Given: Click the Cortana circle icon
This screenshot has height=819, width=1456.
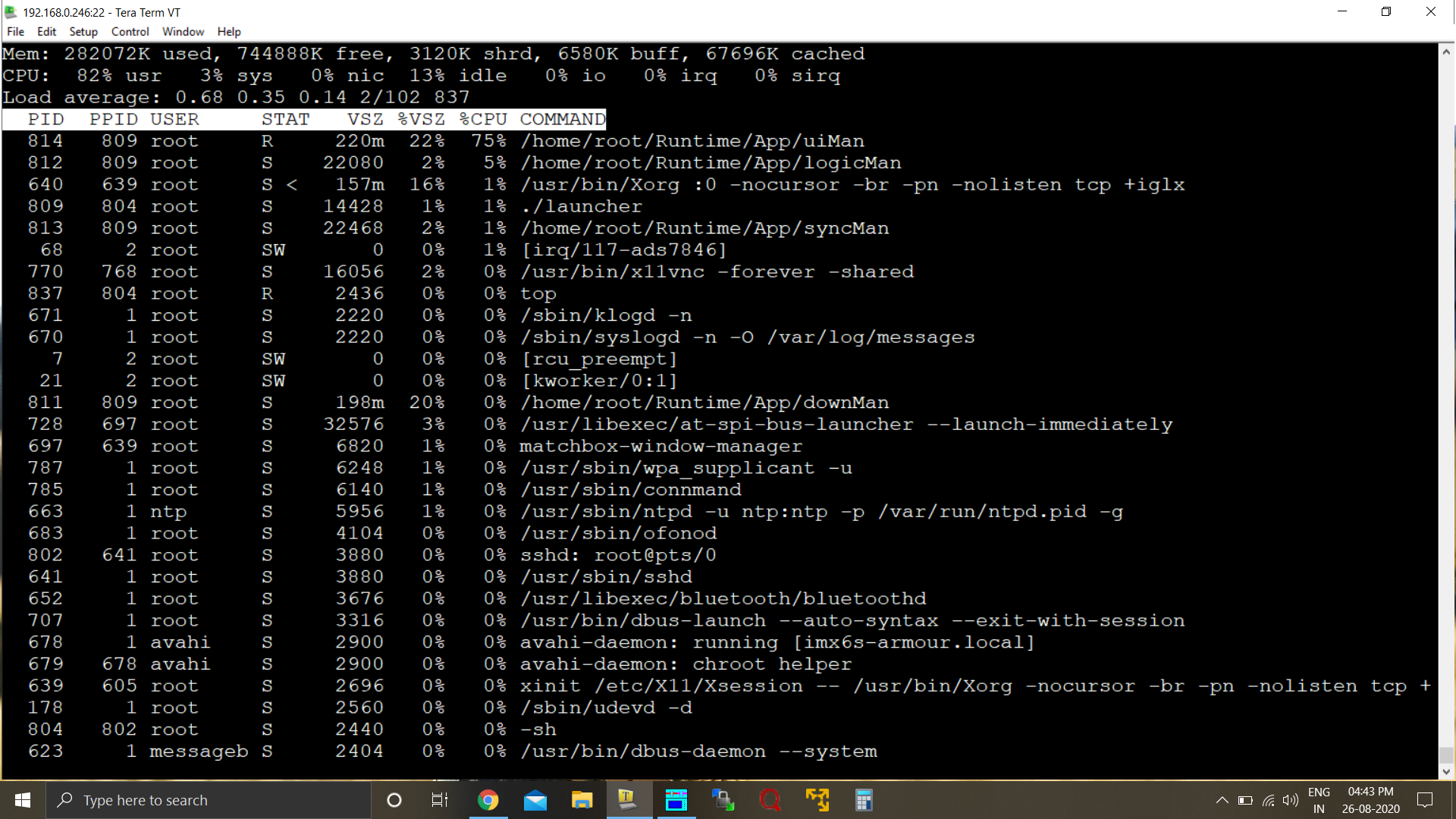Looking at the screenshot, I should [x=394, y=800].
